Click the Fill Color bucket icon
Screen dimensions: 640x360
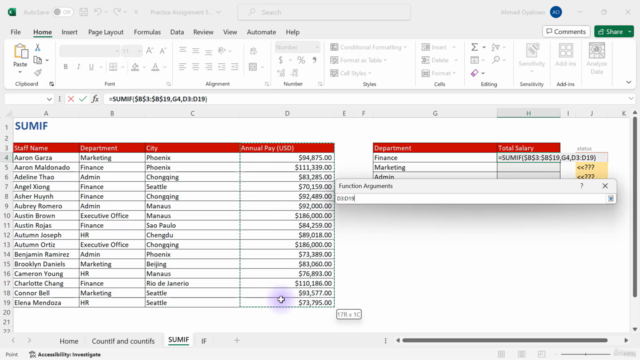[x=135, y=67]
